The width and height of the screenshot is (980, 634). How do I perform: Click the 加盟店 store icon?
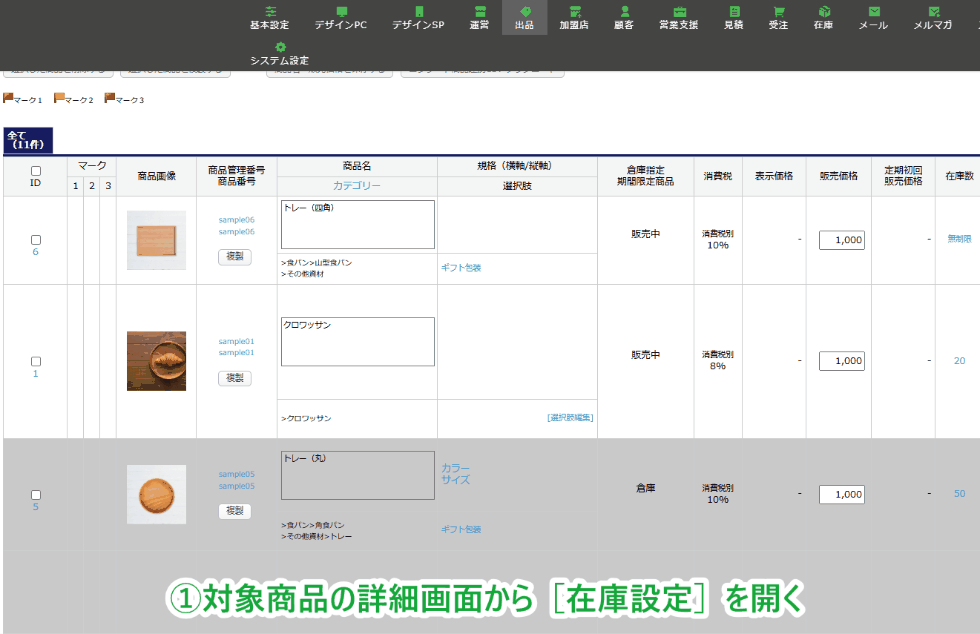(x=574, y=12)
